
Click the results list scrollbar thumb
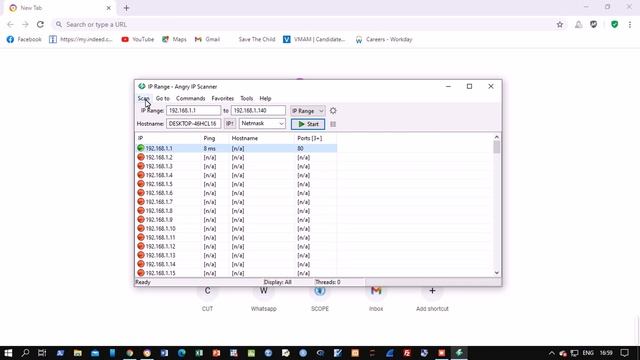coord(496,147)
